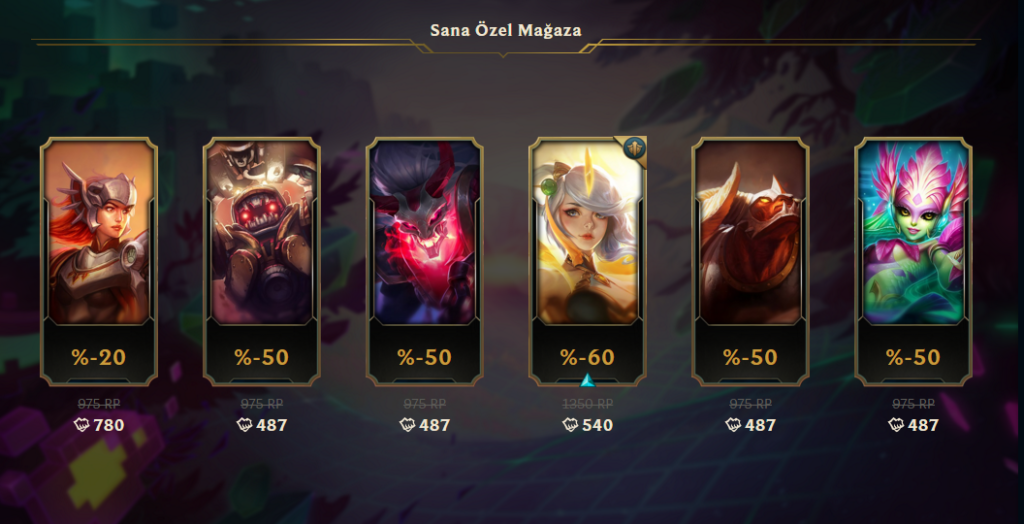
Task: Open the green-skinned pink flower skin card
Action: click(x=913, y=261)
